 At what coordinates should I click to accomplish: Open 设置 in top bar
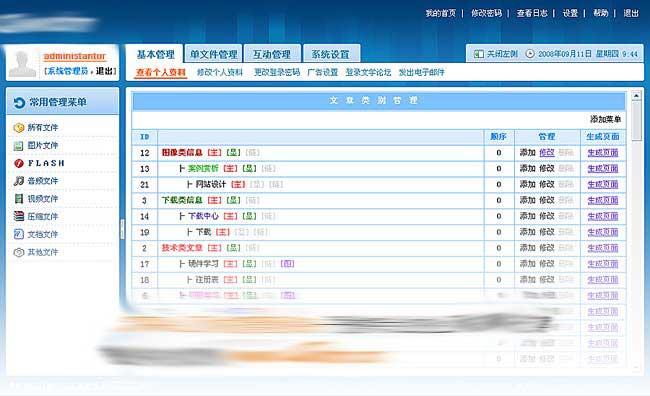pos(570,13)
